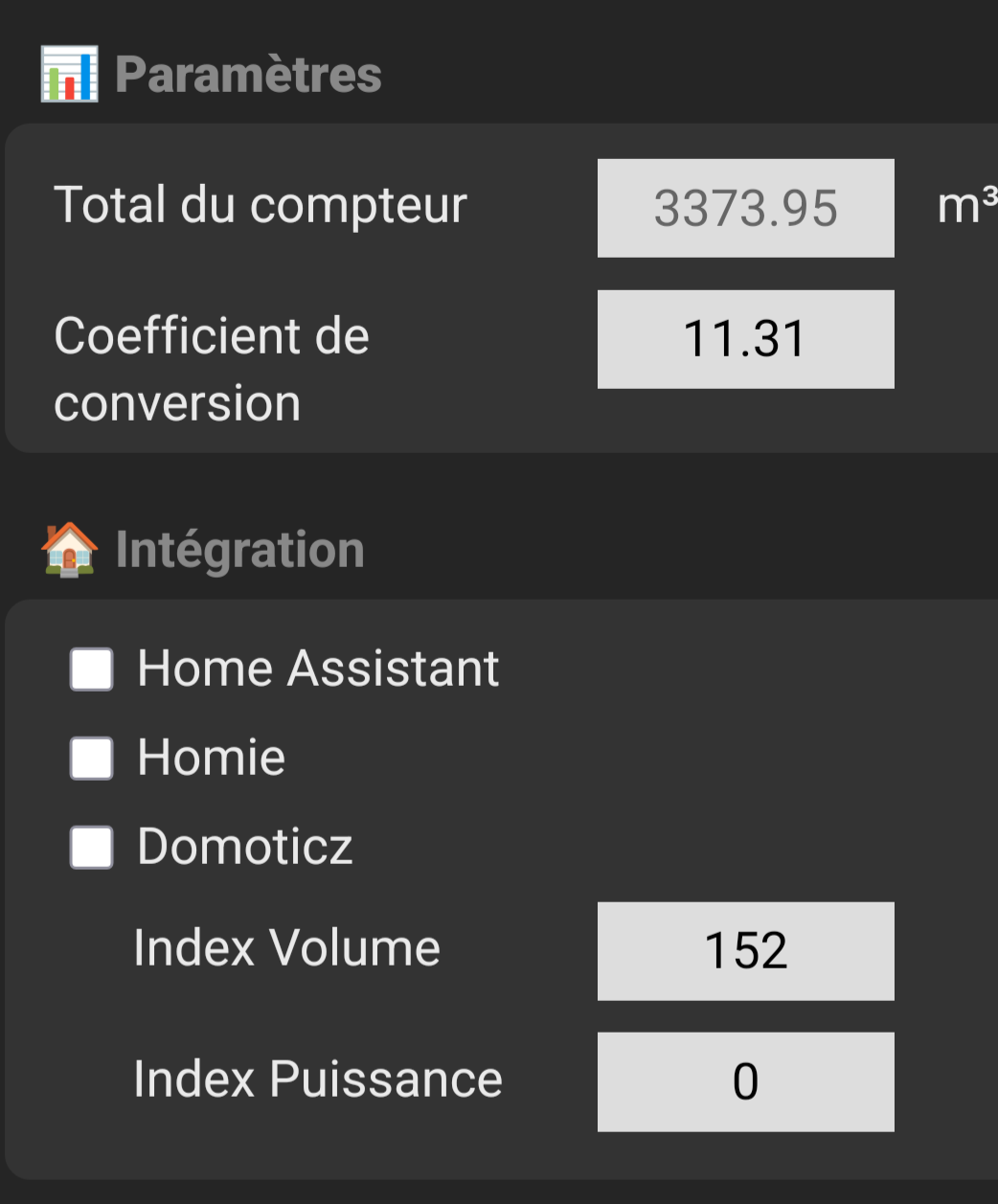Screen dimensions: 998x1204
Task: Focus the Coefficient de conversion input
Action: 745,339
